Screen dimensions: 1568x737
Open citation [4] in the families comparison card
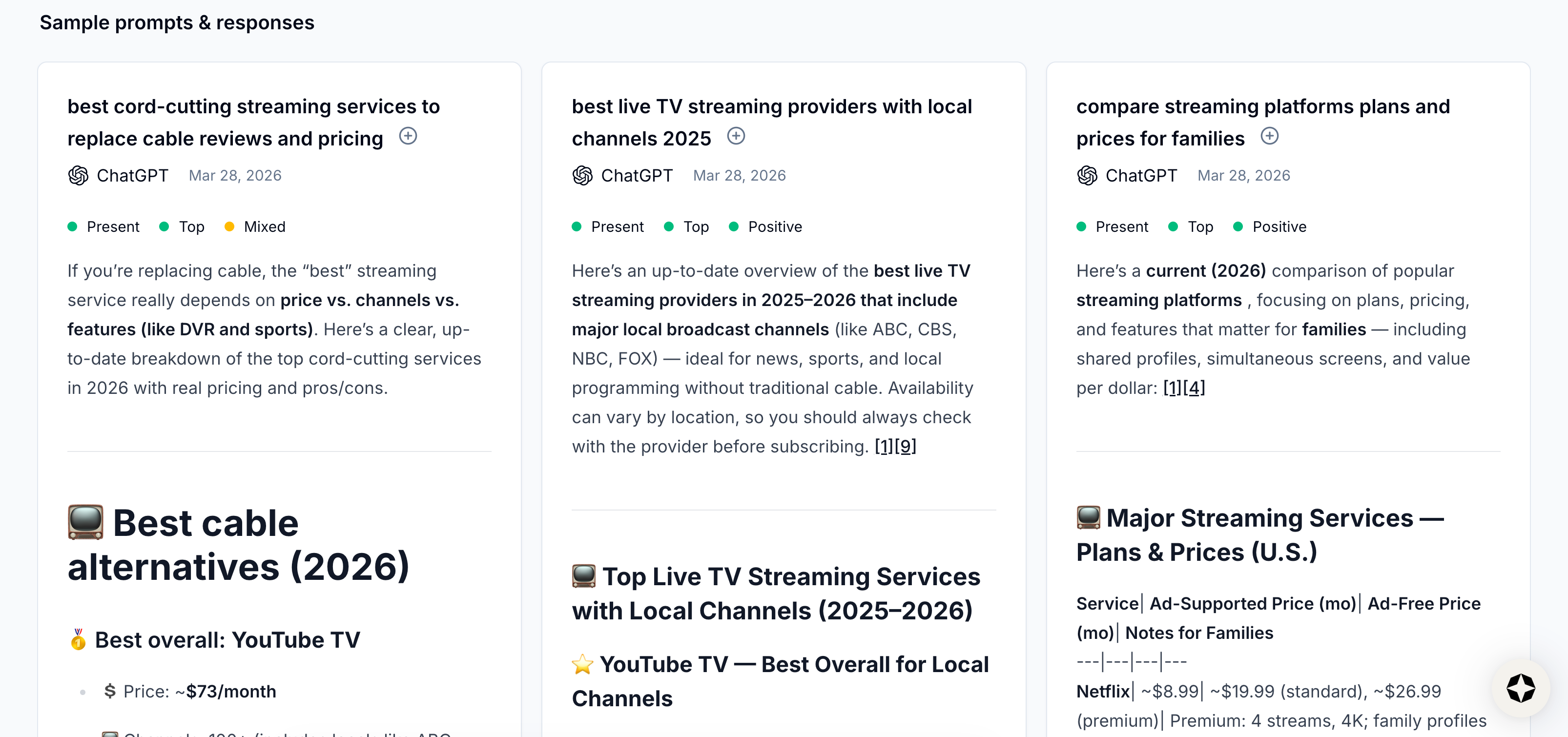tap(1194, 388)
